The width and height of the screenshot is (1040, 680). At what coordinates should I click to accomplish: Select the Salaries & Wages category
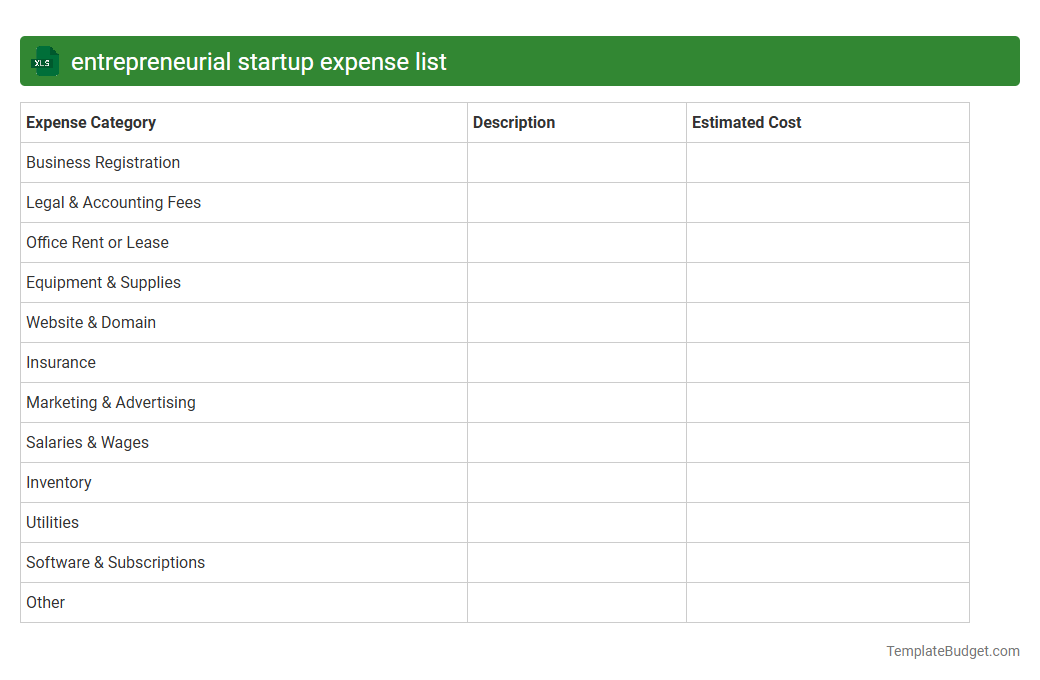[x=87, y=442]
